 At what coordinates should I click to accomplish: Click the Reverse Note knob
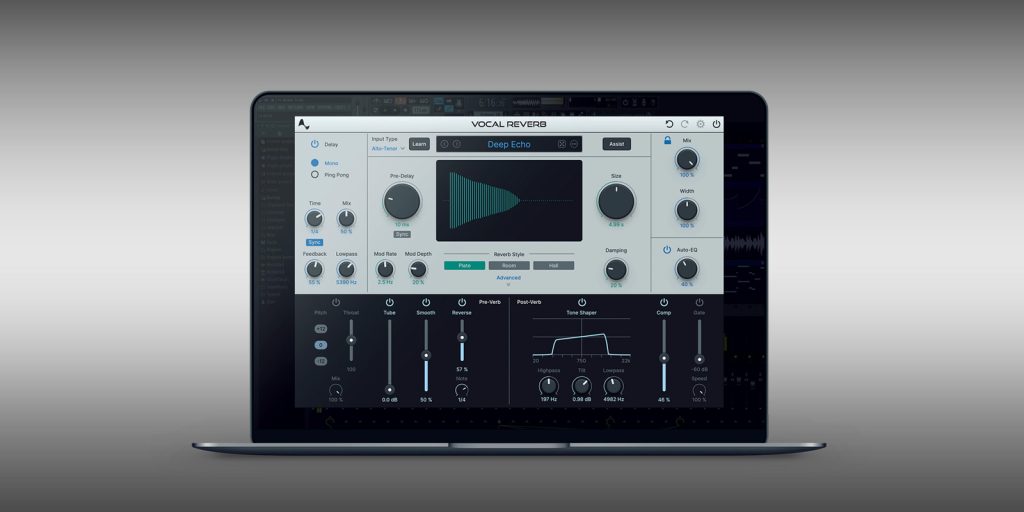[x=462, y=390]
